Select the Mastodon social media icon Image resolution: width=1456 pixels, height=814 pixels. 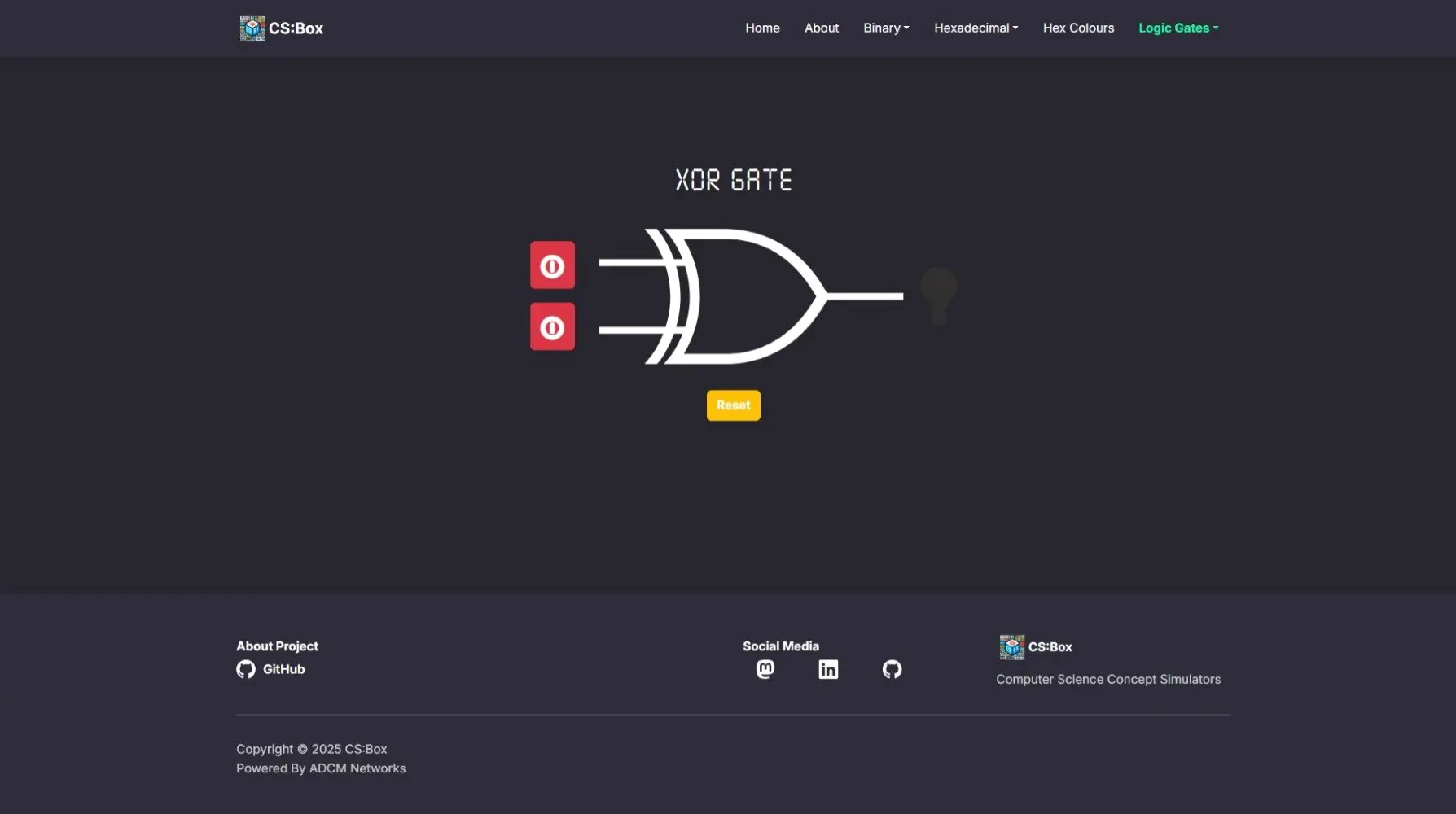pos(765,669)
